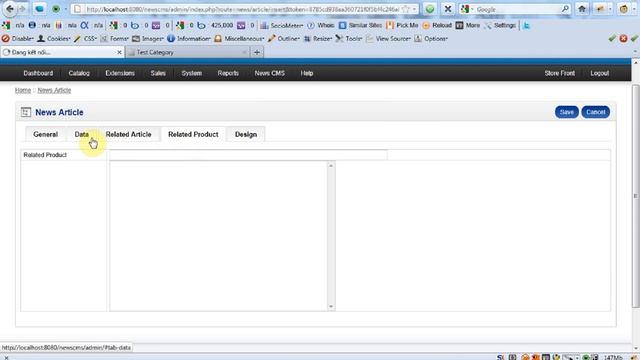Image resolution: width=640 pixels, height=360 pixels.
Task: Open the More toolbar item
Action: tap(468, 25)
